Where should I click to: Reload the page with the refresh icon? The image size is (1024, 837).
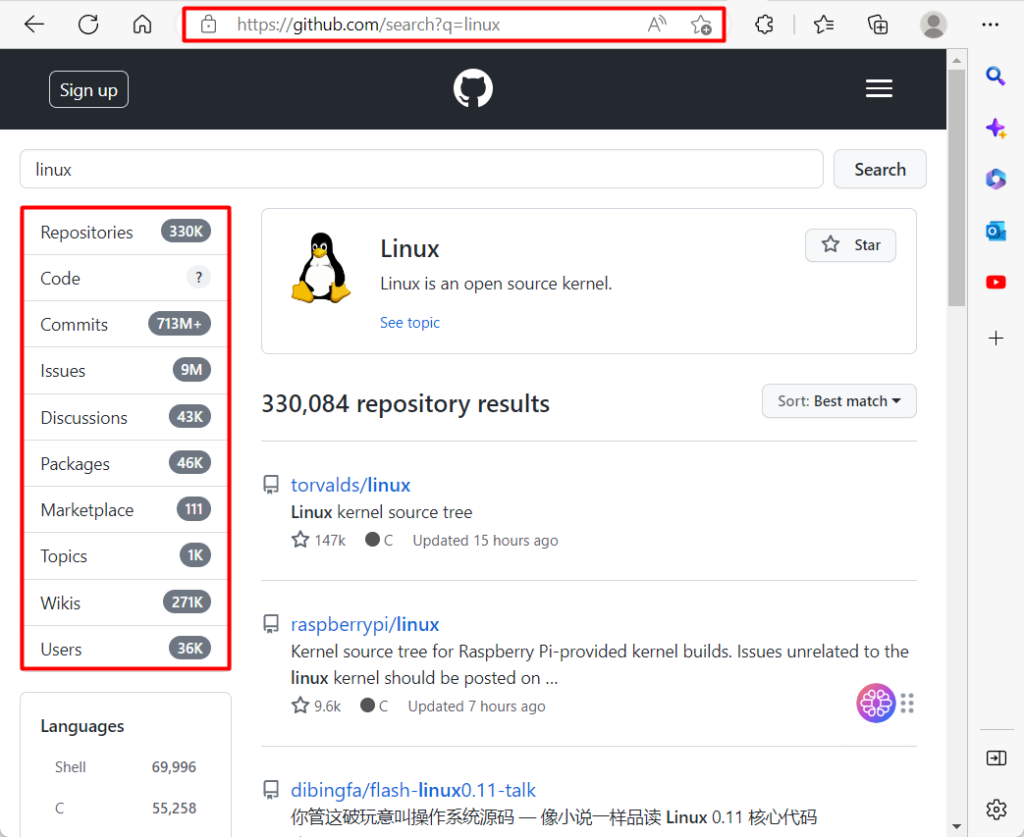click(x=88, y=25)
